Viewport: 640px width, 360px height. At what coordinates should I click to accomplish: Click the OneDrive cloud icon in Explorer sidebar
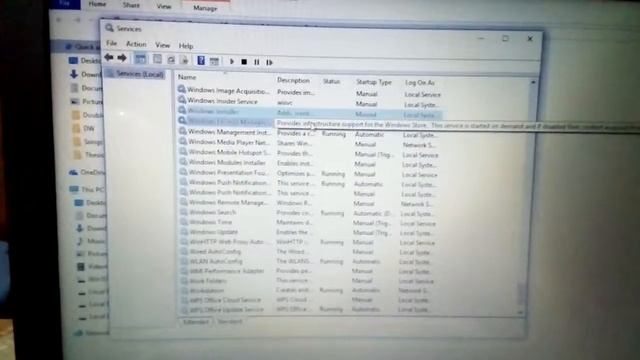tap(73, 172)
